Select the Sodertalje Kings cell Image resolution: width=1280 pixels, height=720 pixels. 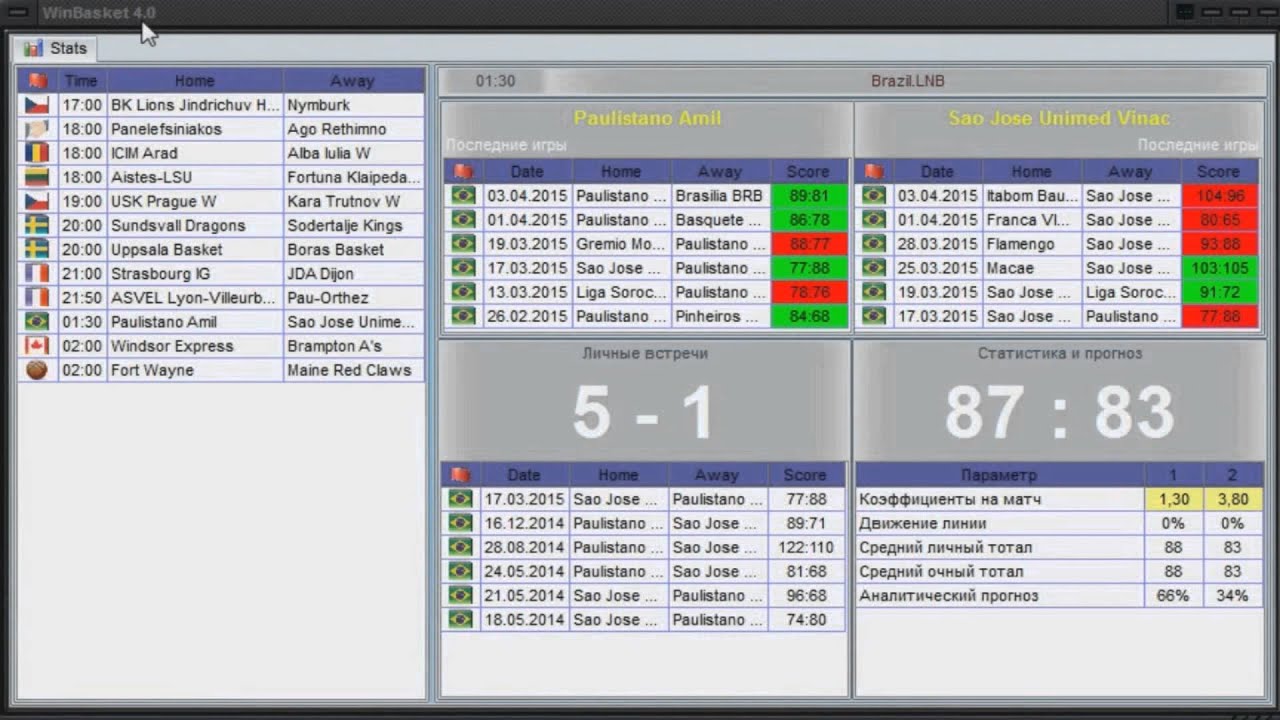click(353, 225)
